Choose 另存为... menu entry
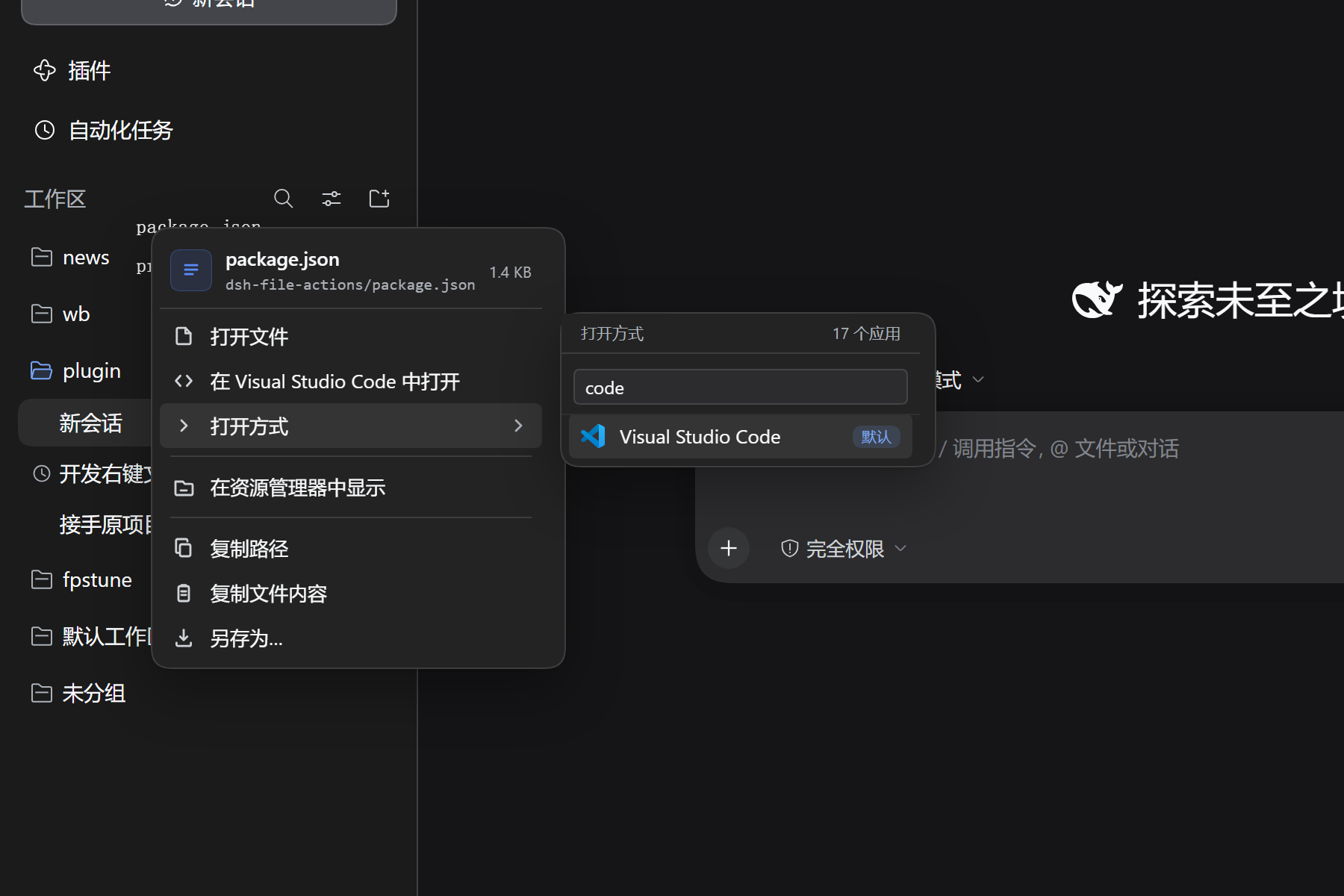The width and height of the screenshot is (1344, 896). click(x=351, y=638)
